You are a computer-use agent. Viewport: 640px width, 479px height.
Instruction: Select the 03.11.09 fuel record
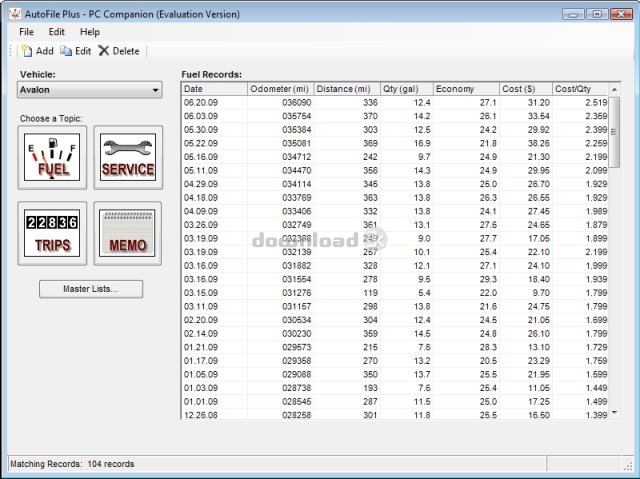pos(395,306)
